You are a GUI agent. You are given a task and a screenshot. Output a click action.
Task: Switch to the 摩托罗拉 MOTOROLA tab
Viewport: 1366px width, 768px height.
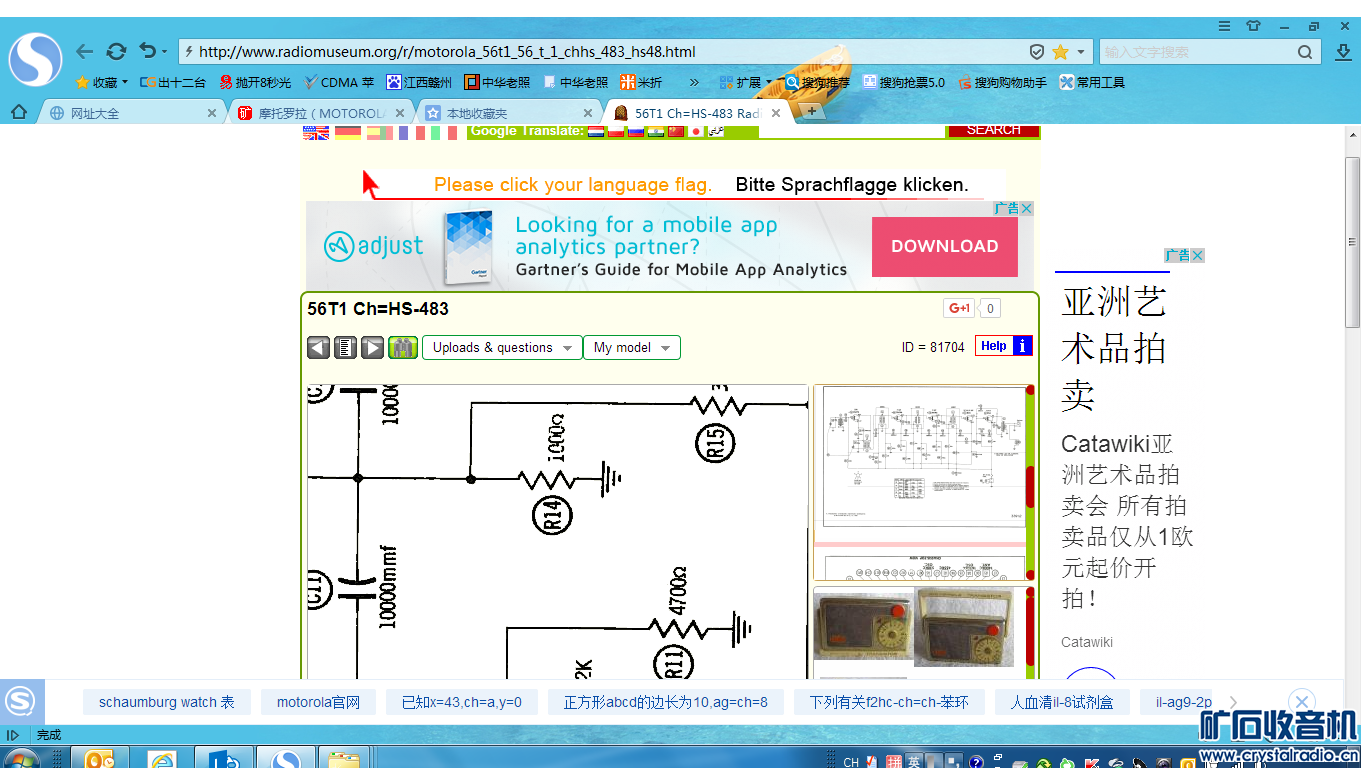(x=322, y=113)
